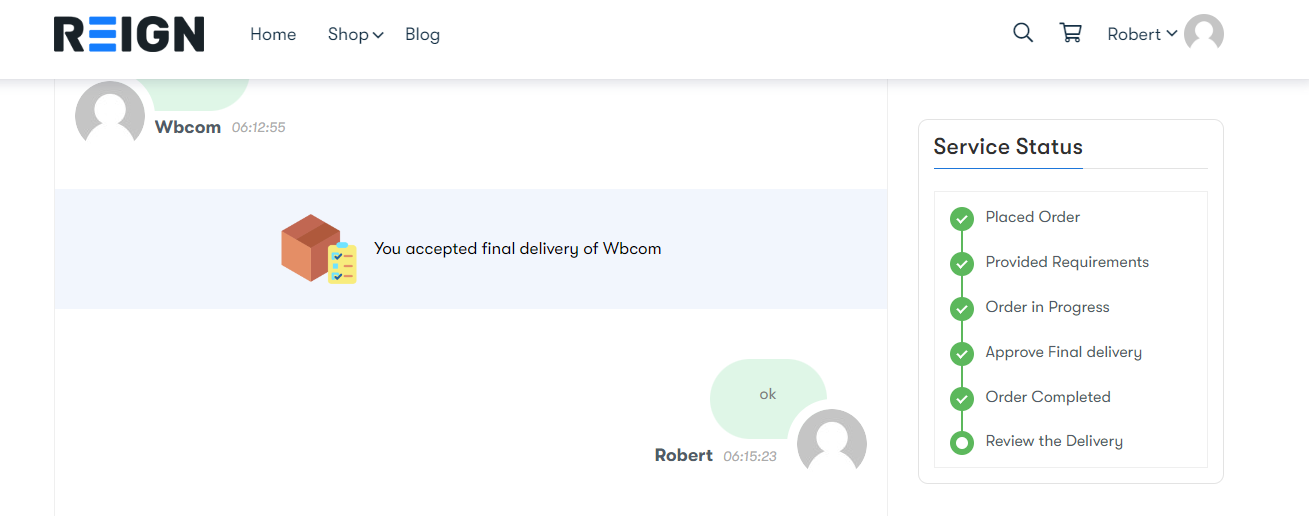The height and width of the screenshot is (516, 1309).
Task: Select the Review the Delivery step circle
Action: (x=962, y=442)
